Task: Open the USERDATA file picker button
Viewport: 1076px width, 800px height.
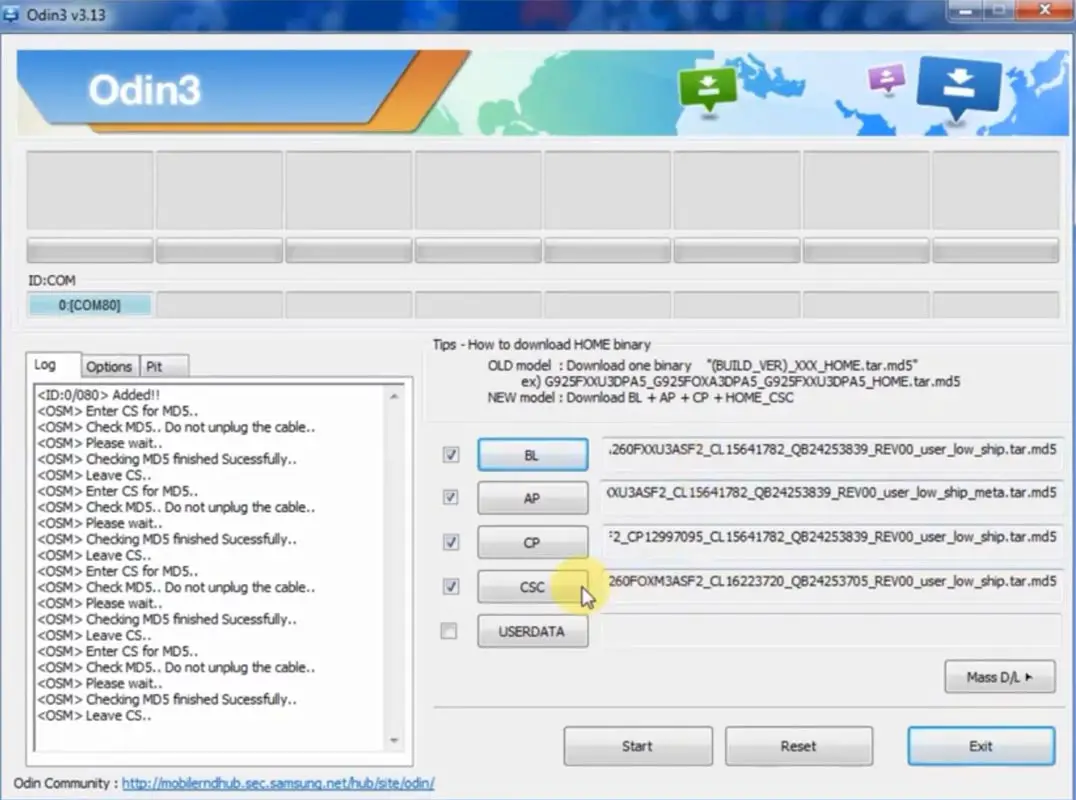Action: pyautogui.click(x=533, y=631)
